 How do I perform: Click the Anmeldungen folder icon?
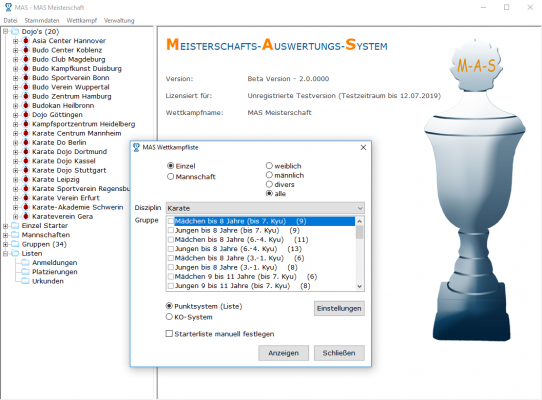click(x=25, y=262)
